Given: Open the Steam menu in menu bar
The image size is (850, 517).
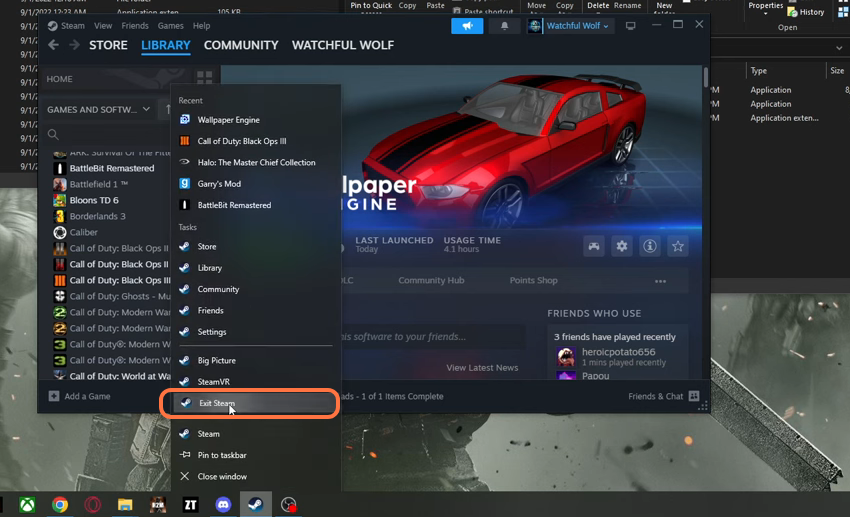Looking at the screenshot, I should click(x=73, y=25).
